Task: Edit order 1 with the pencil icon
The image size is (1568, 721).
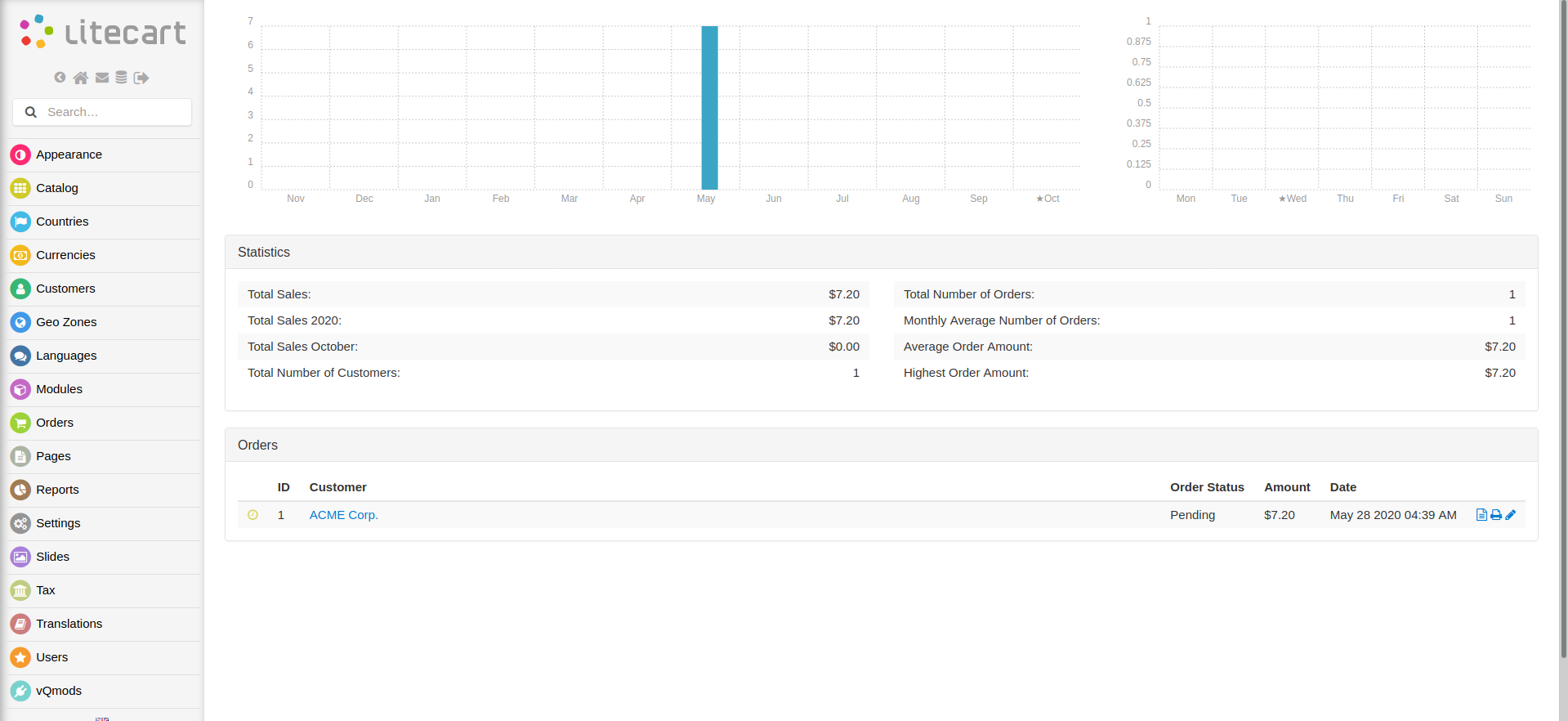Action: pos(1510,515)
